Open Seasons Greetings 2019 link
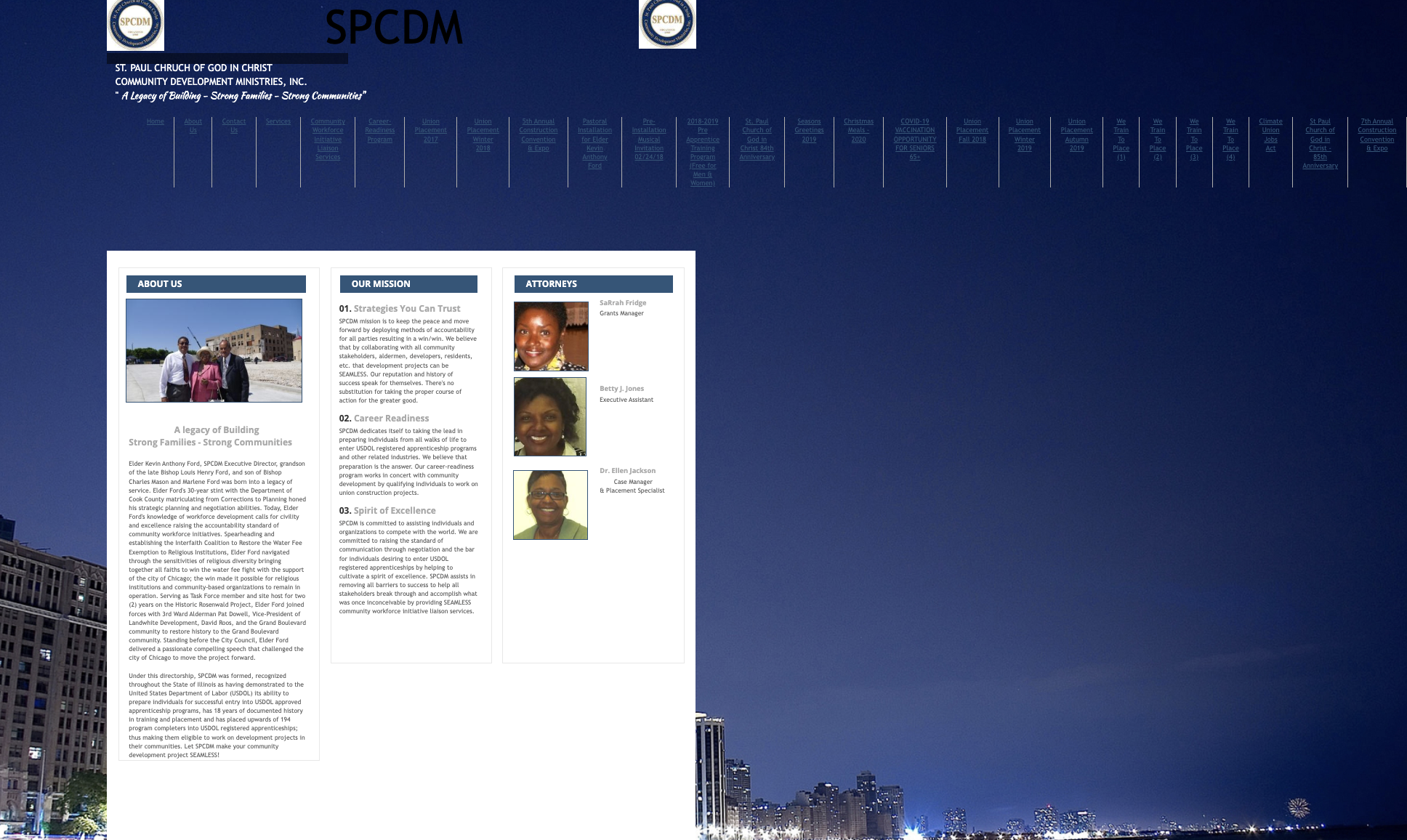The height and width of the screenshot is (840, 1407). click(x=810, y=130)
